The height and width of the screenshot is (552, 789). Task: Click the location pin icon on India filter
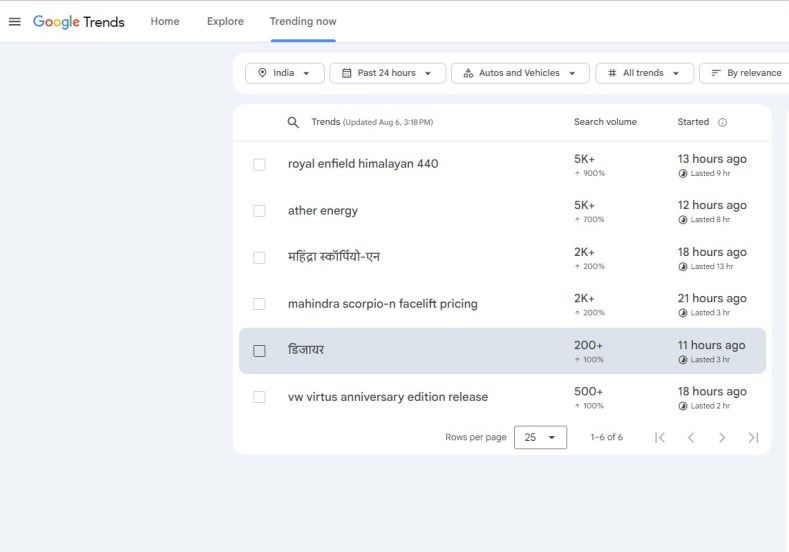(x=262, y=73)
